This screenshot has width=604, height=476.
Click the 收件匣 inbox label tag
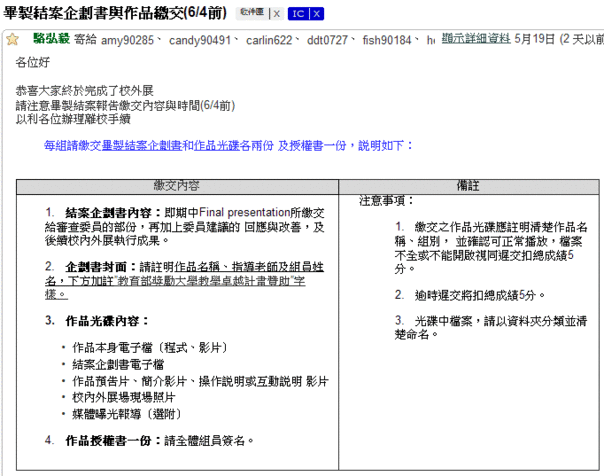252,14
